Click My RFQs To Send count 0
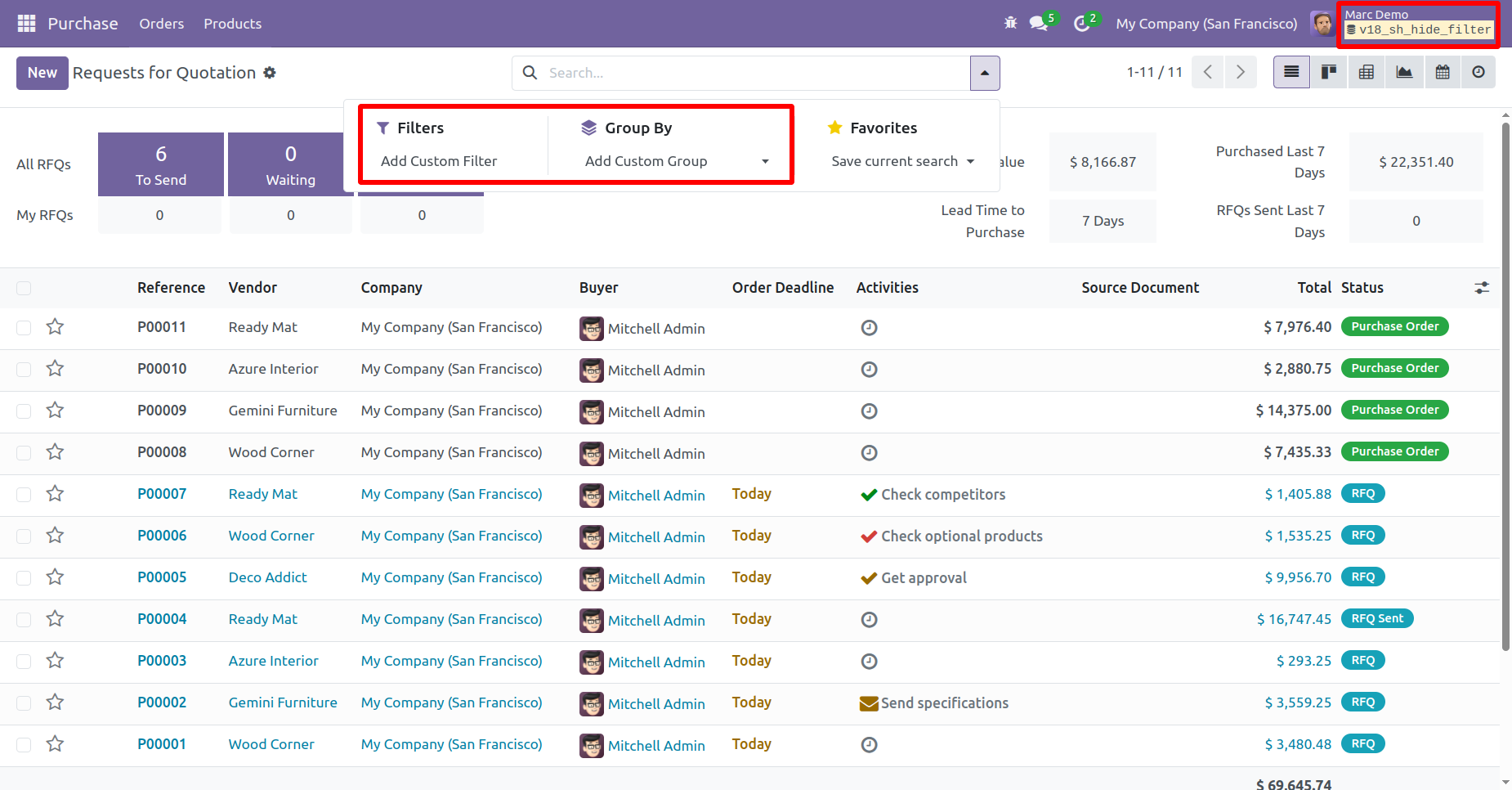Viewport: 1512px width, 790px height. click(x=159, y=215)
